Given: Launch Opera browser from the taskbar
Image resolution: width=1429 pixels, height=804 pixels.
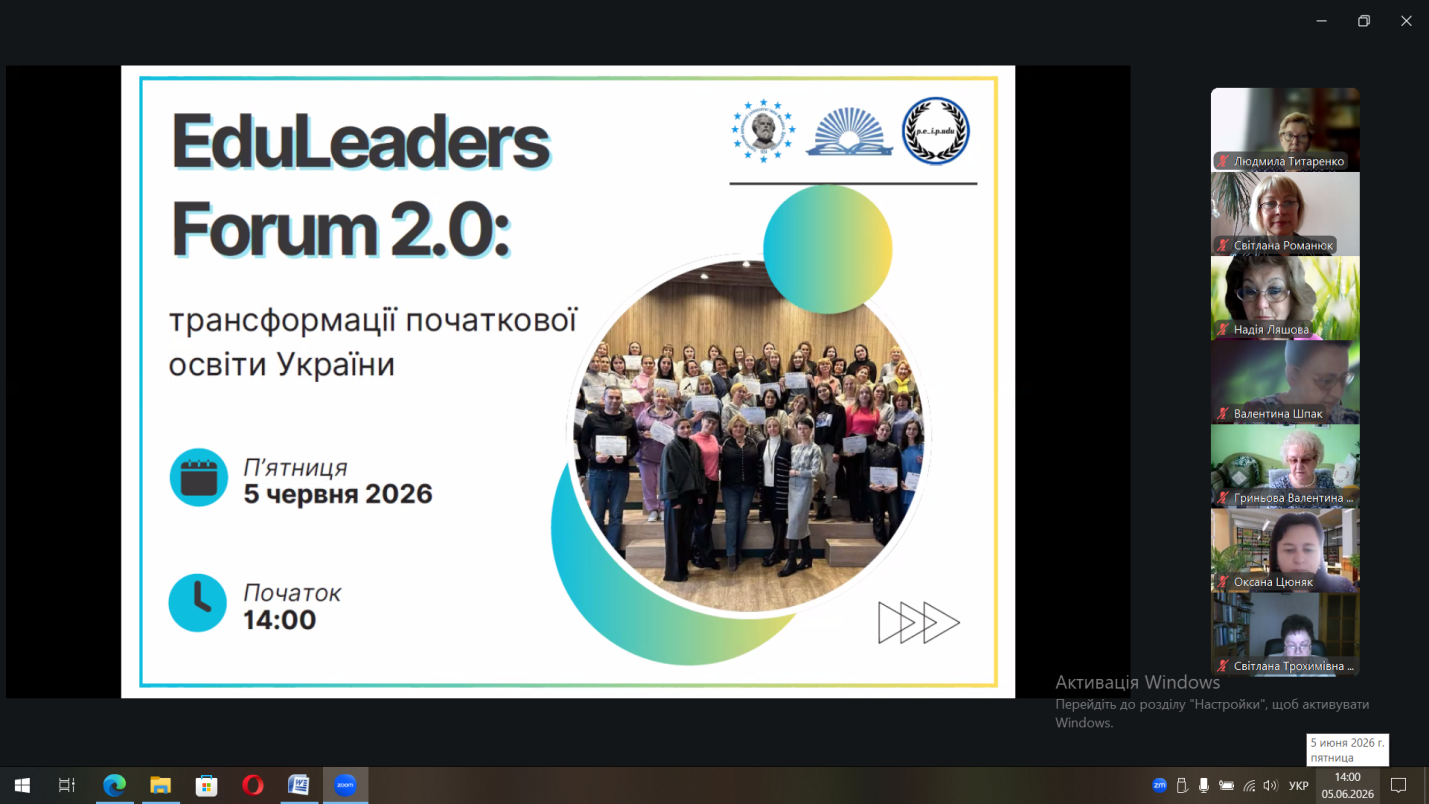Looking at the screenshot, I should (x=252, y=785).
